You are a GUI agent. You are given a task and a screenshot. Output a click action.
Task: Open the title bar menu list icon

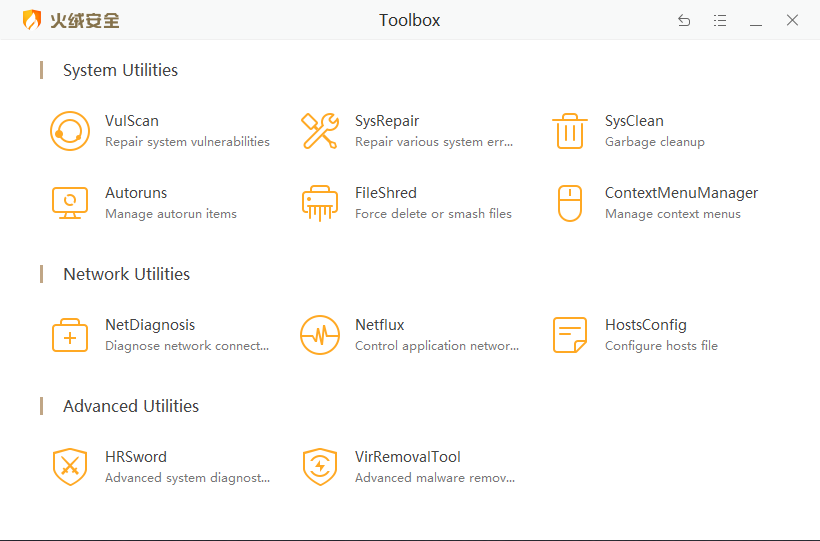click(x=720, y=20)
